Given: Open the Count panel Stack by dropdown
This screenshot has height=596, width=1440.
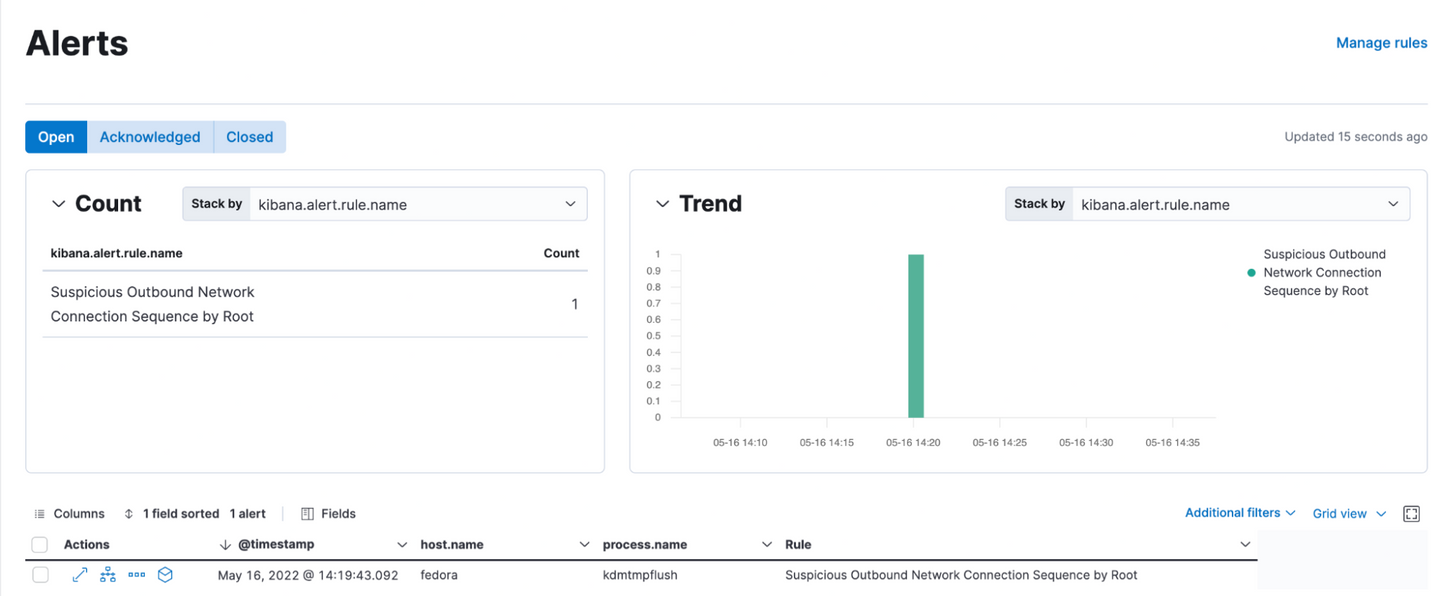Looking at the screenshot, I should (x=417, y=204).
